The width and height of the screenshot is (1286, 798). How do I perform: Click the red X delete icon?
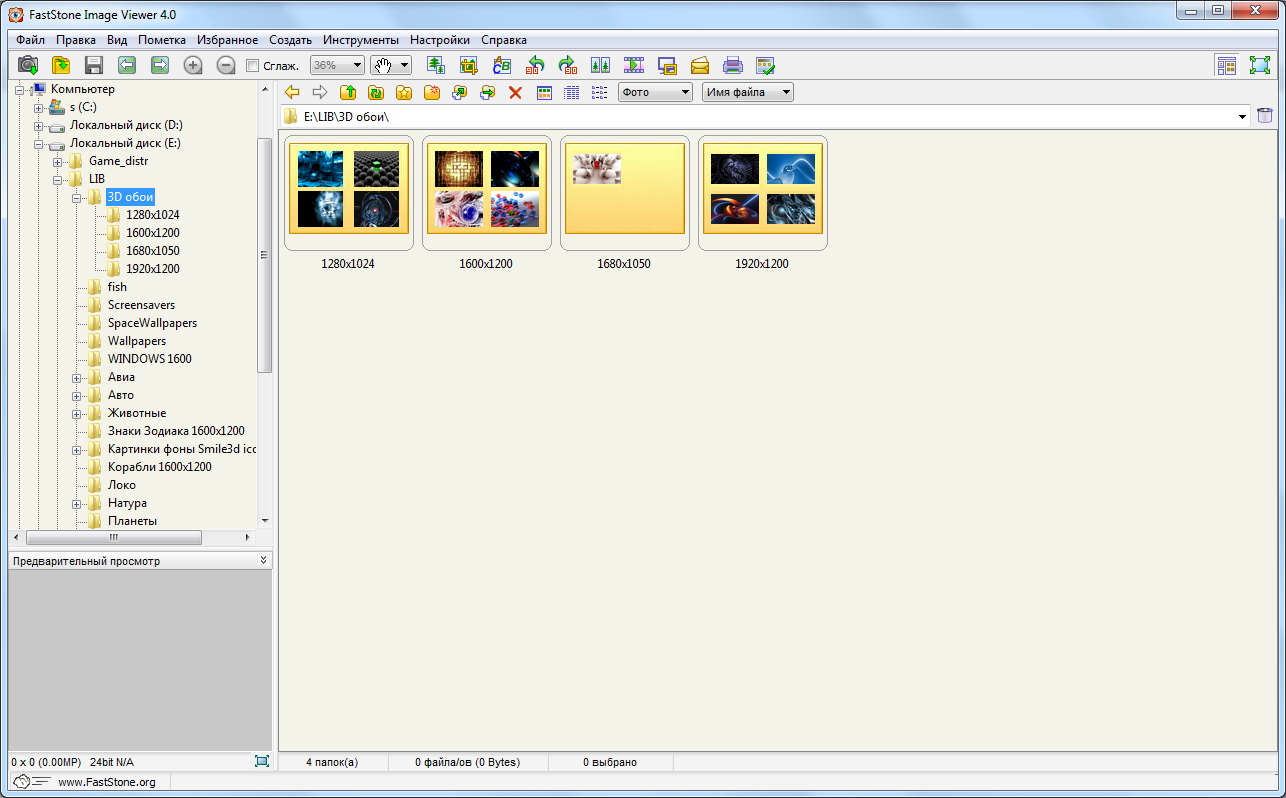pos(516,92)
